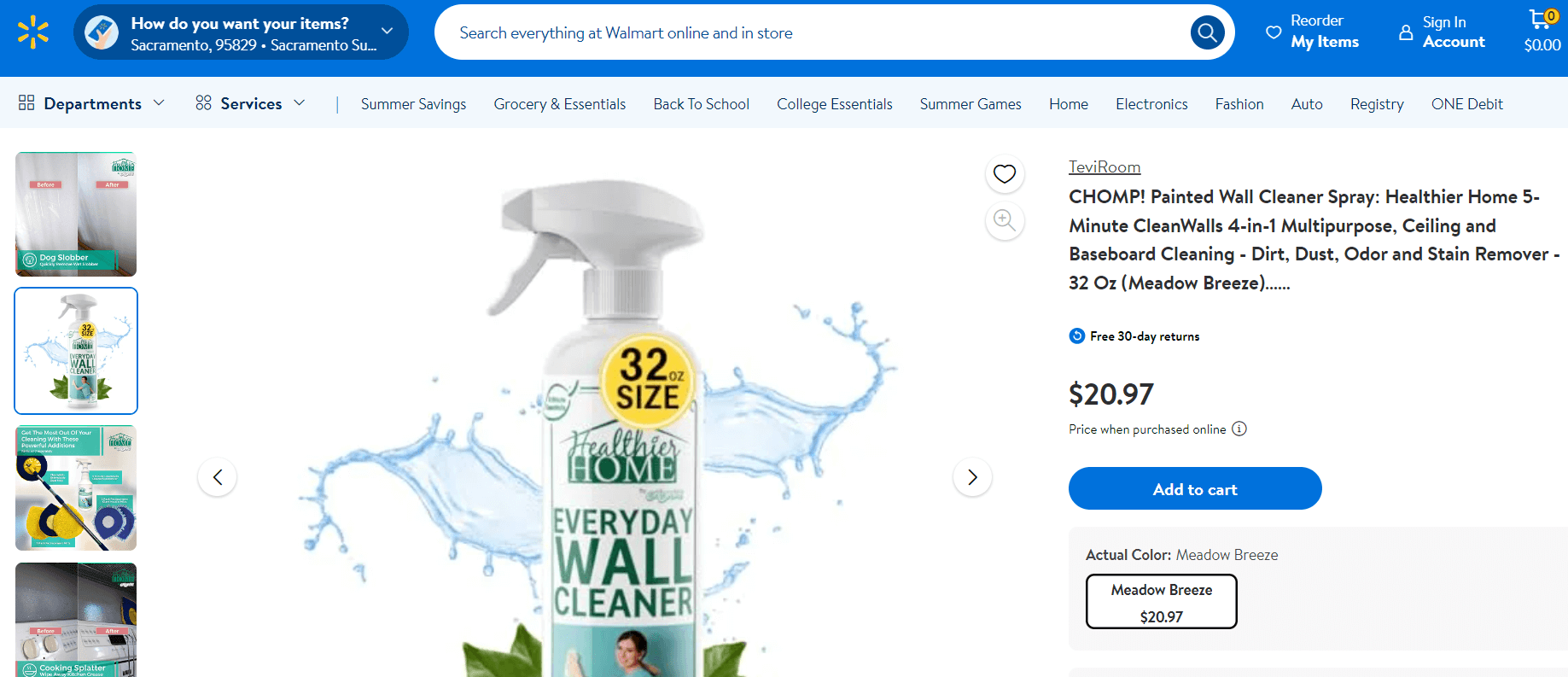Show previous product image with left arrow
Screen dimensions: 1568x677
click(x=218, y=476)
